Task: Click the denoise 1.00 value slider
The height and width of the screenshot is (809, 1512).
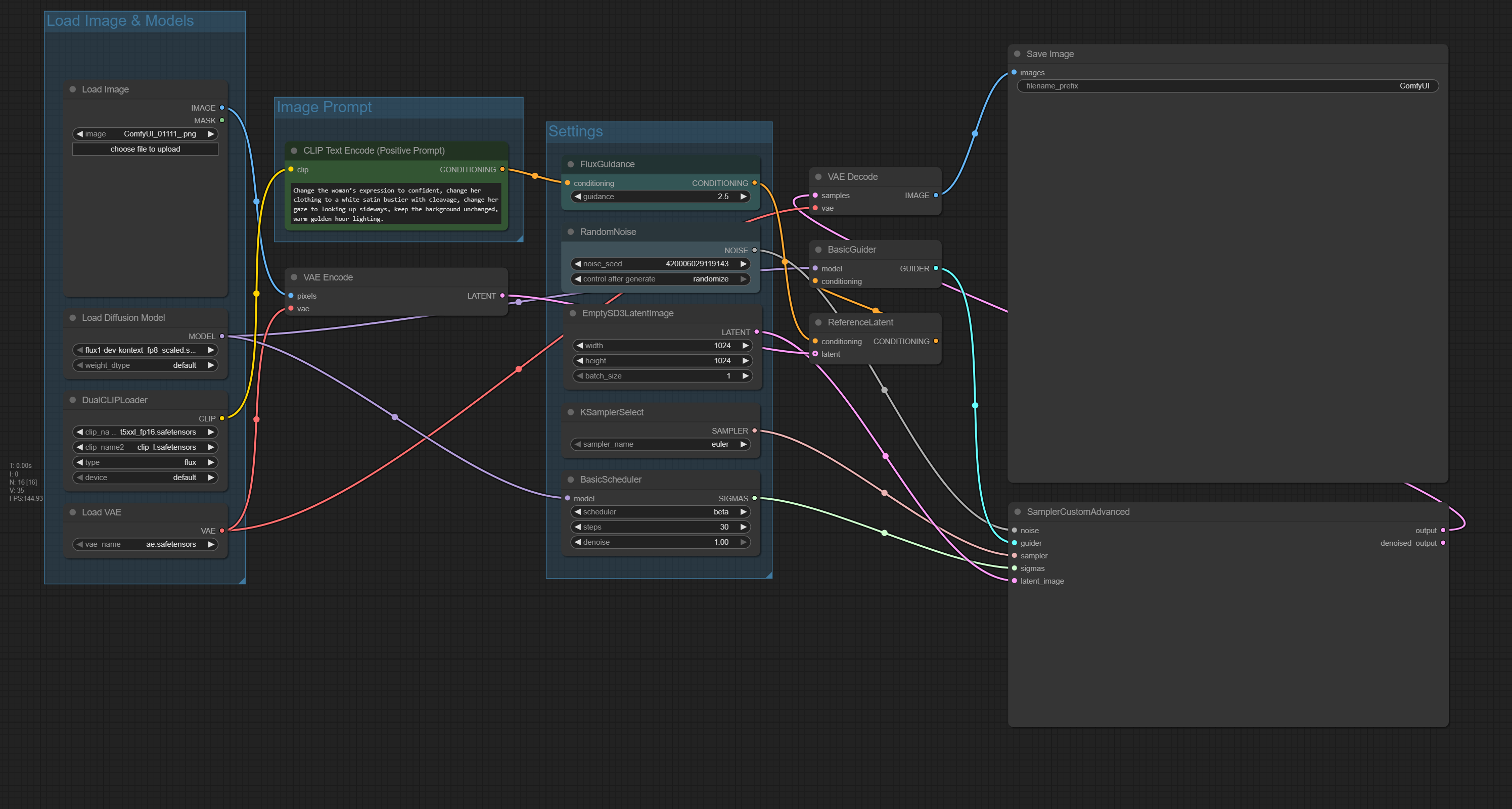Action: click(x=661, y=542)
